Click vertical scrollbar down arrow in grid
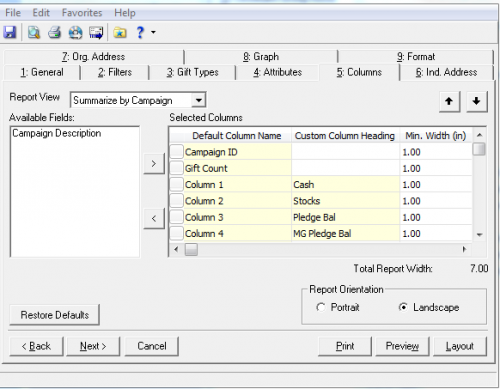Viewport: 500px width, 389px height. (479, 235)
